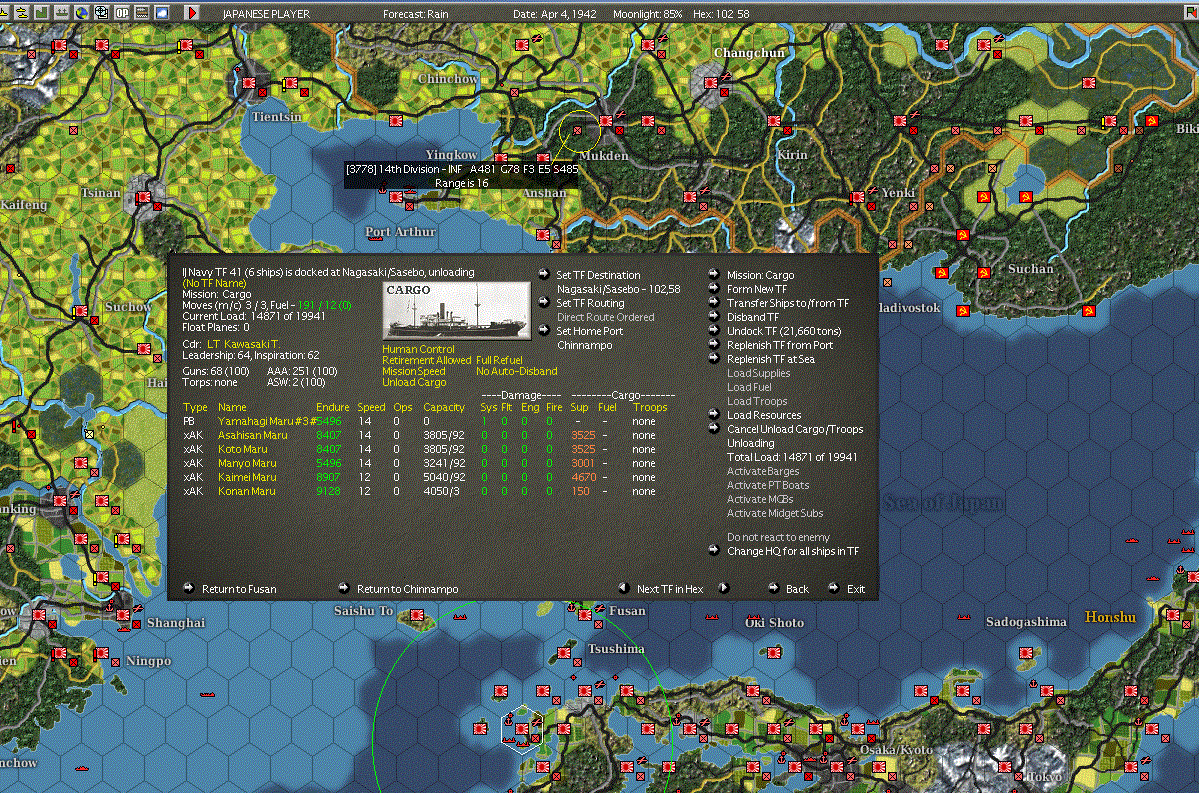Image resolution: width=1199 pixels, height=793 pixels.
Task: Click the arrow beside Disband TF
Action: pyautogui.click(x=713, y=316)
